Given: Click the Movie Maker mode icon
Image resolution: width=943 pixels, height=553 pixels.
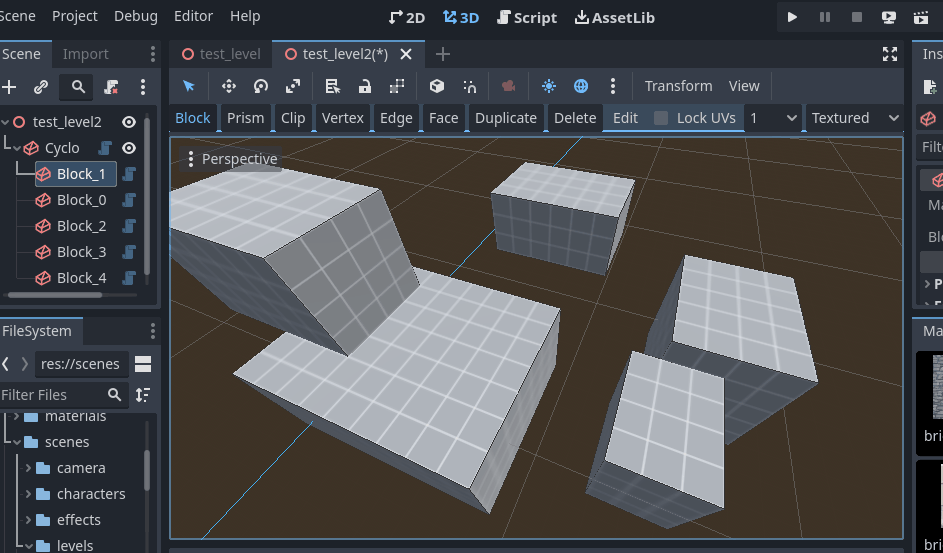Looking at the screenshot, I should (x=921, y=17).
